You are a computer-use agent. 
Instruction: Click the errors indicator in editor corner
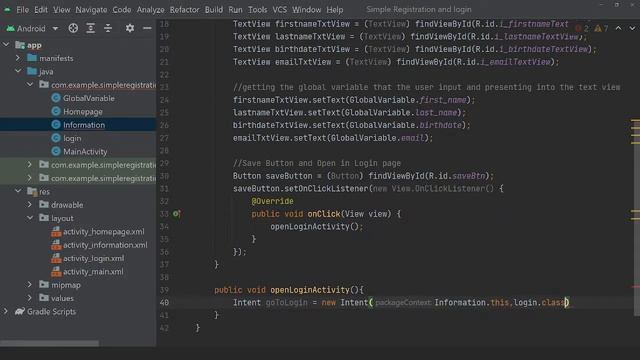pos(582,28)
